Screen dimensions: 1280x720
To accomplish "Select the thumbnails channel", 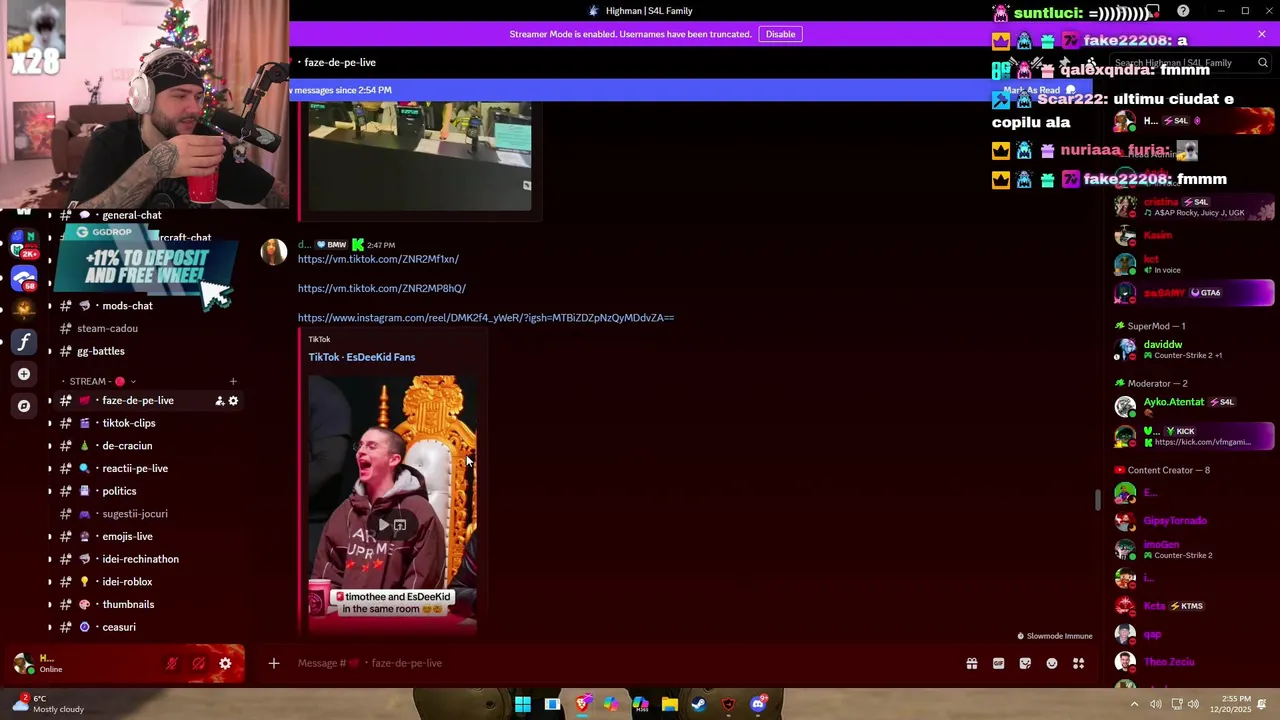I will pyautogui.click(x=128, y=605).
